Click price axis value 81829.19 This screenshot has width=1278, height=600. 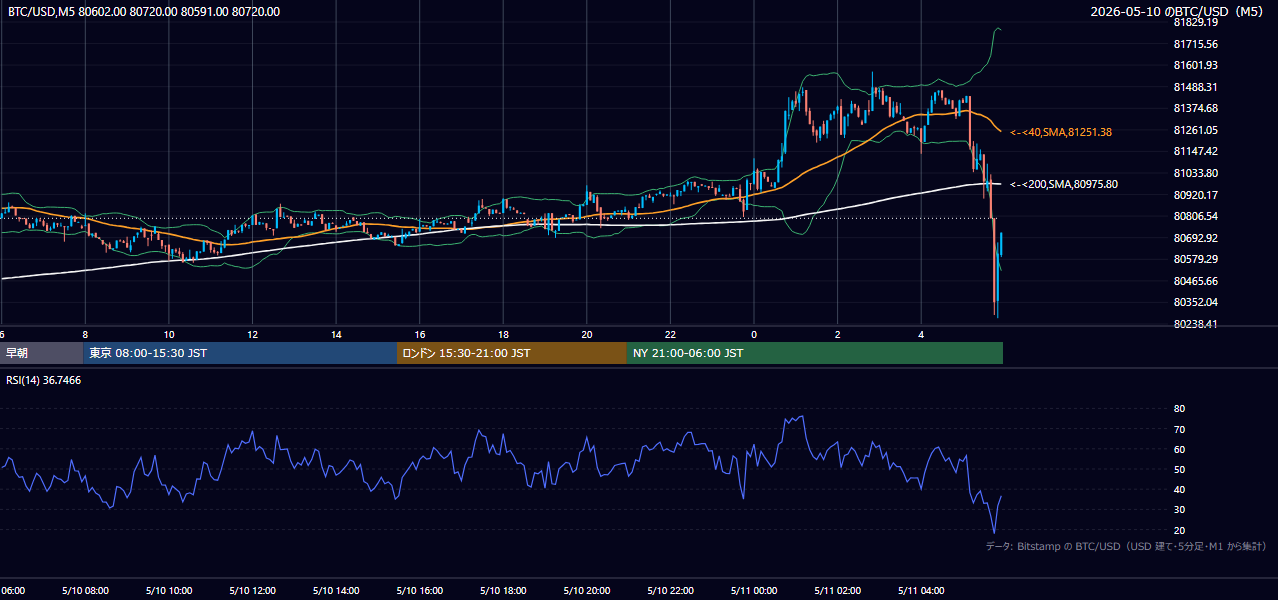[1195, 22]
